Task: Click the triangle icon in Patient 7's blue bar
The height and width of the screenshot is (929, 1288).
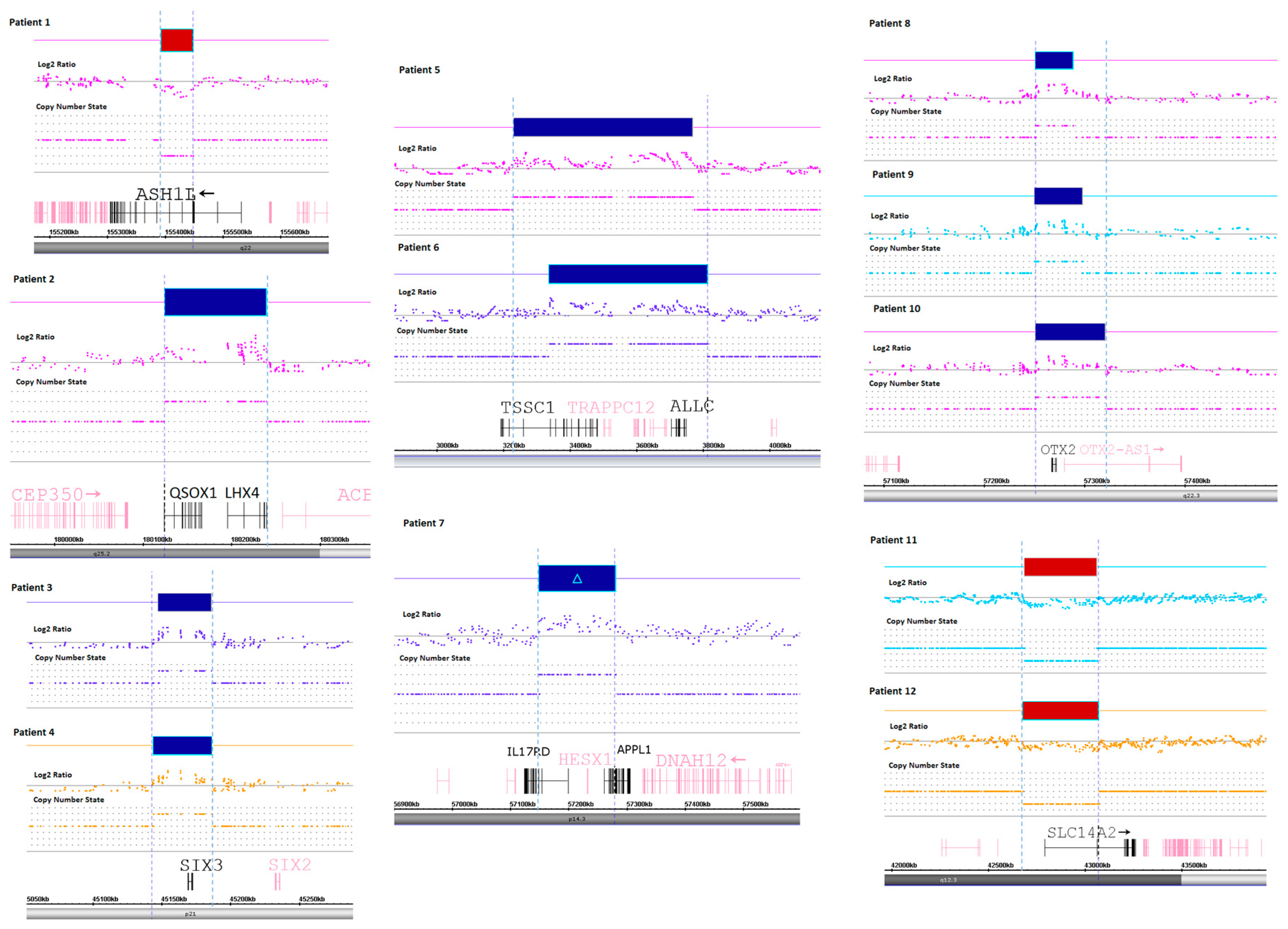Action: click(577, 579)
